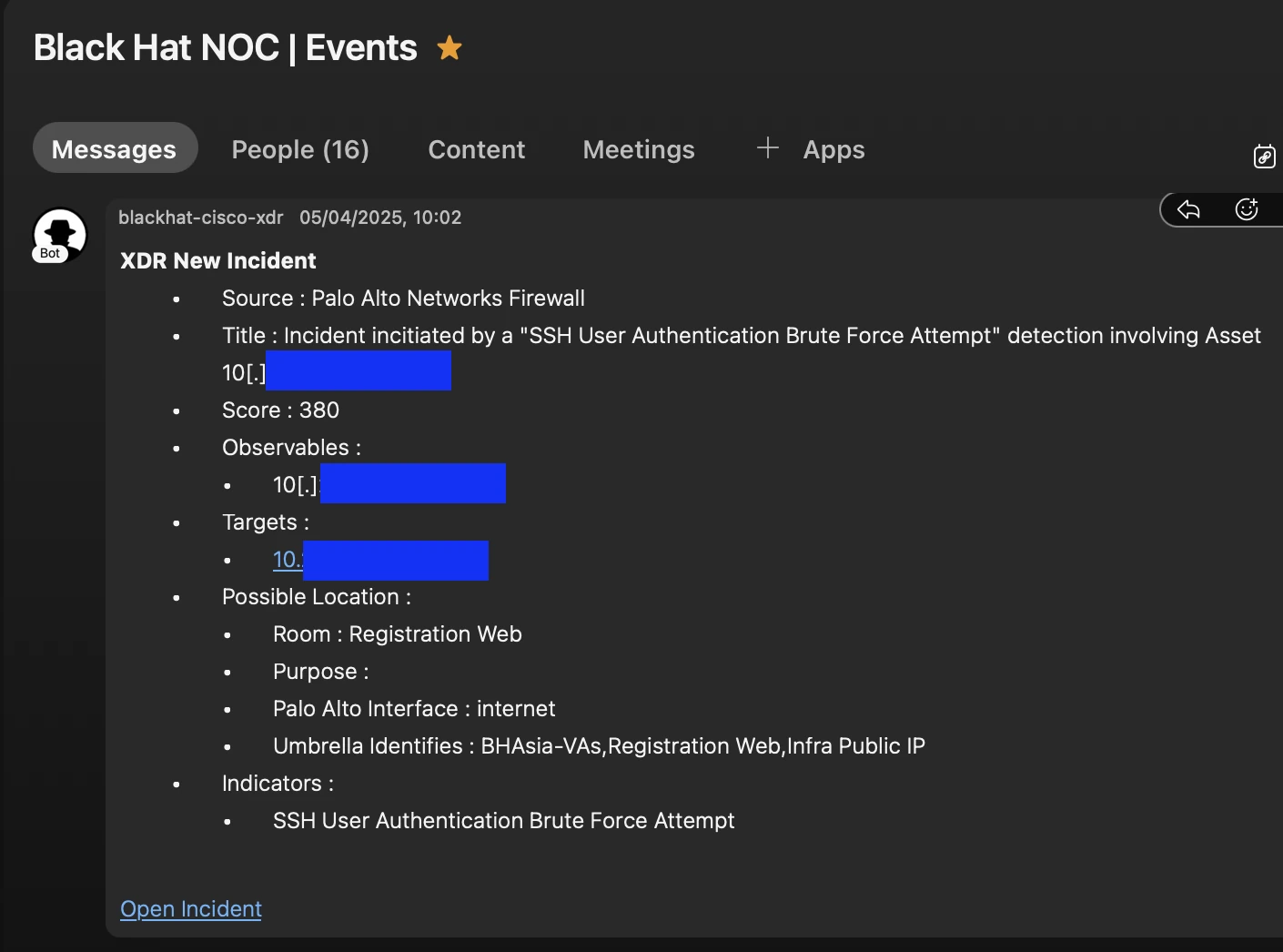Viewport: 1283px width, 952px height.
Task: Open the Open Incident link
Action: point(190,908)
